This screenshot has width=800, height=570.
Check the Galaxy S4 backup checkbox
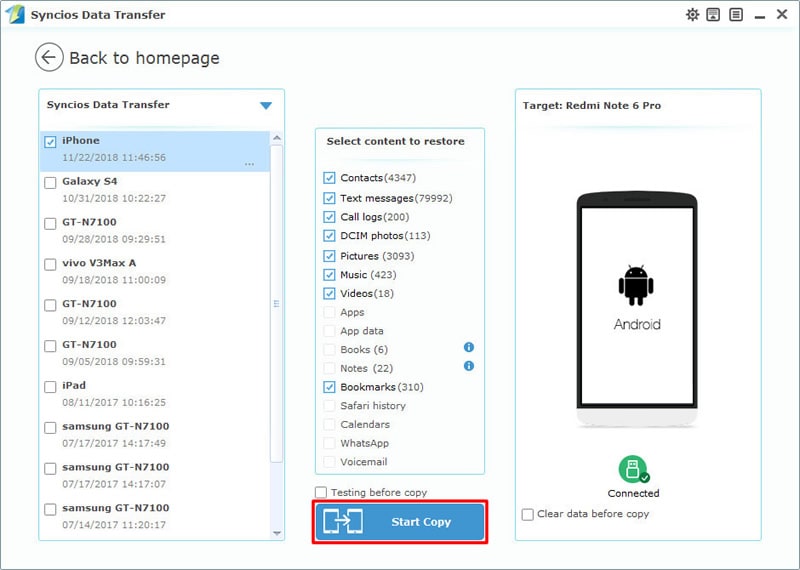(50, 183)
